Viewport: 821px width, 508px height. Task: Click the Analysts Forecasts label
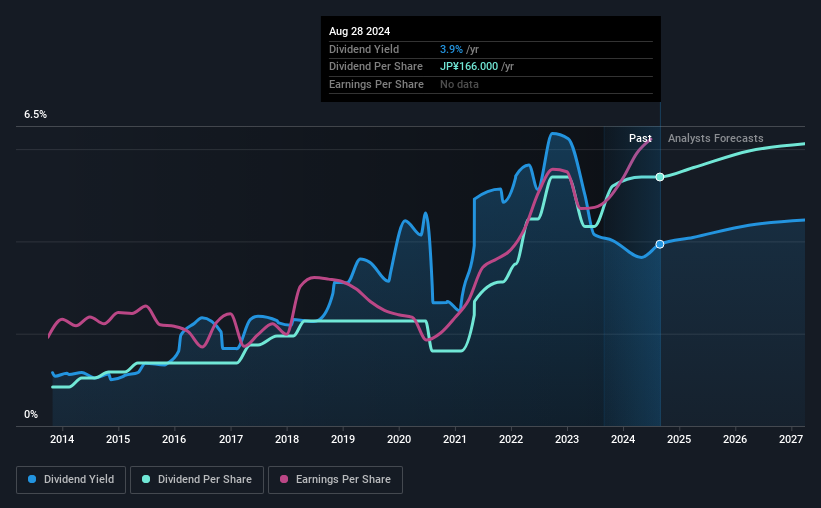[716, 138]
